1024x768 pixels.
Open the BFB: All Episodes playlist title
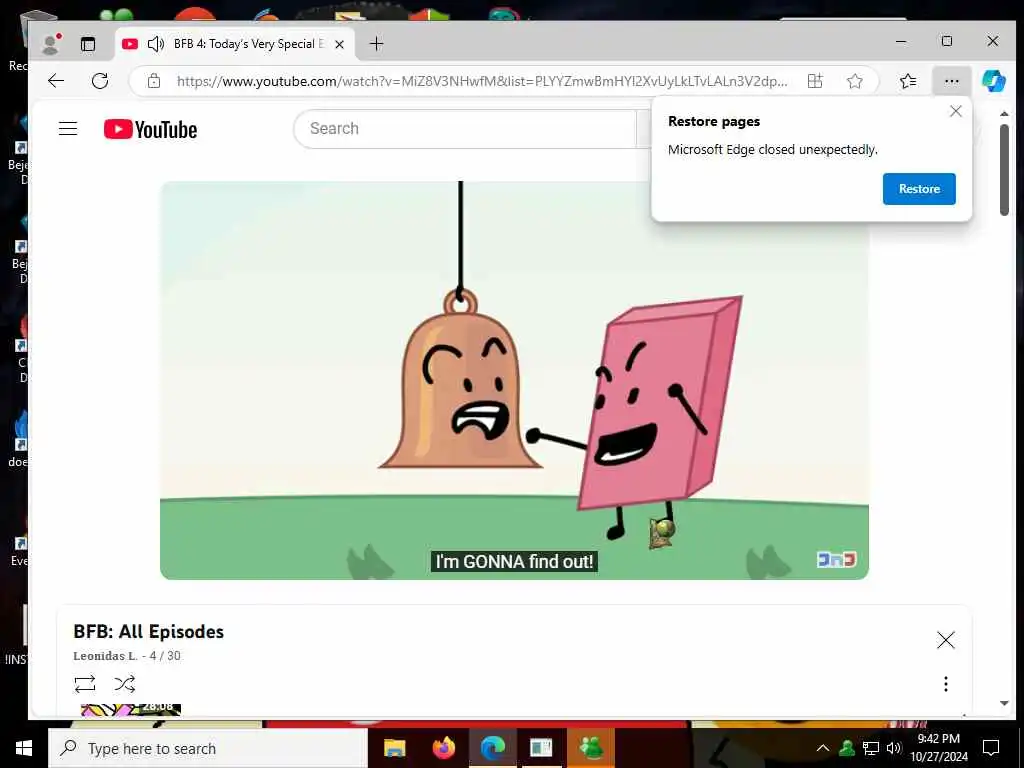point(148,632)
